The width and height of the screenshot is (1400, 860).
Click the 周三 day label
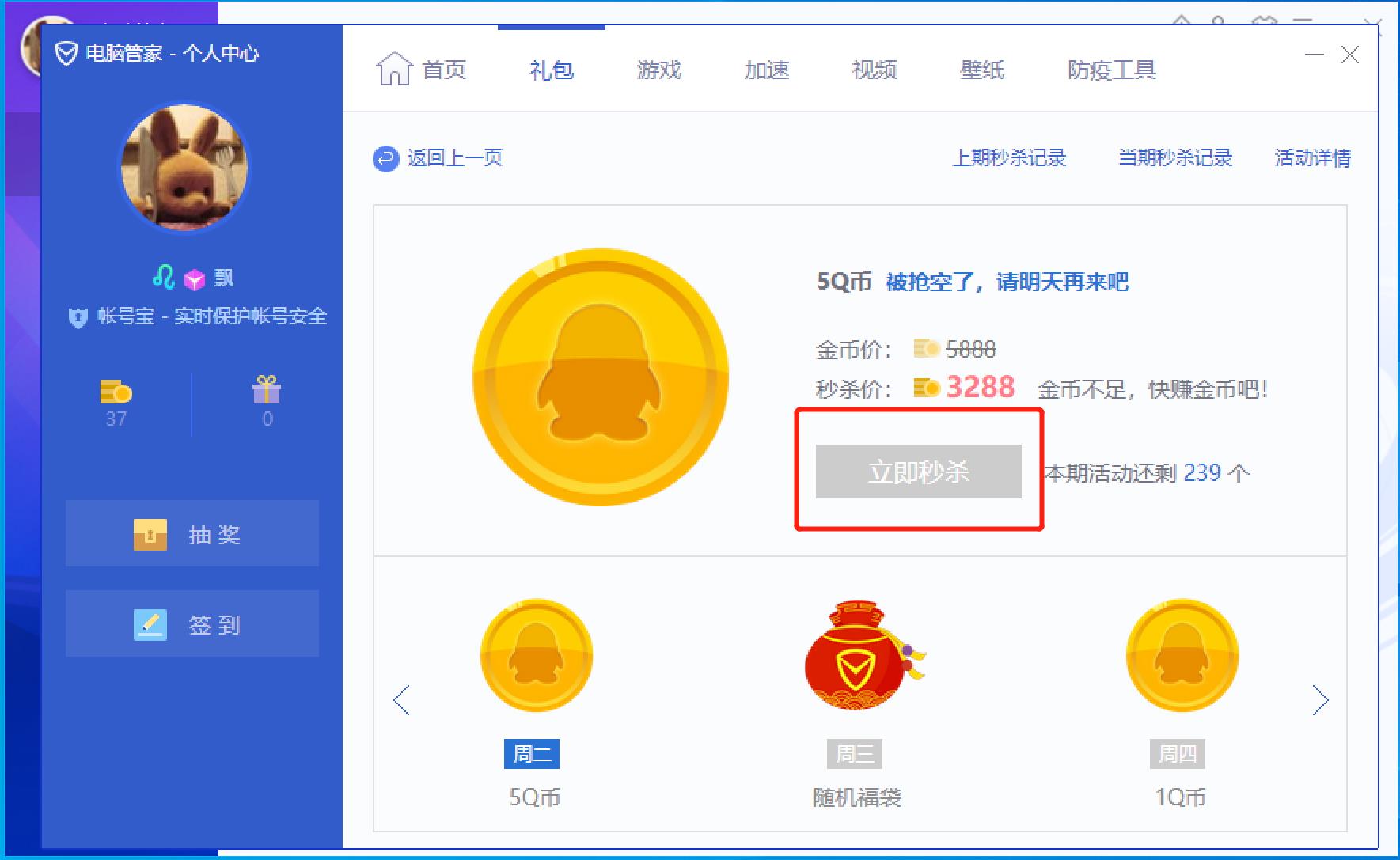(x=855, y=754)
